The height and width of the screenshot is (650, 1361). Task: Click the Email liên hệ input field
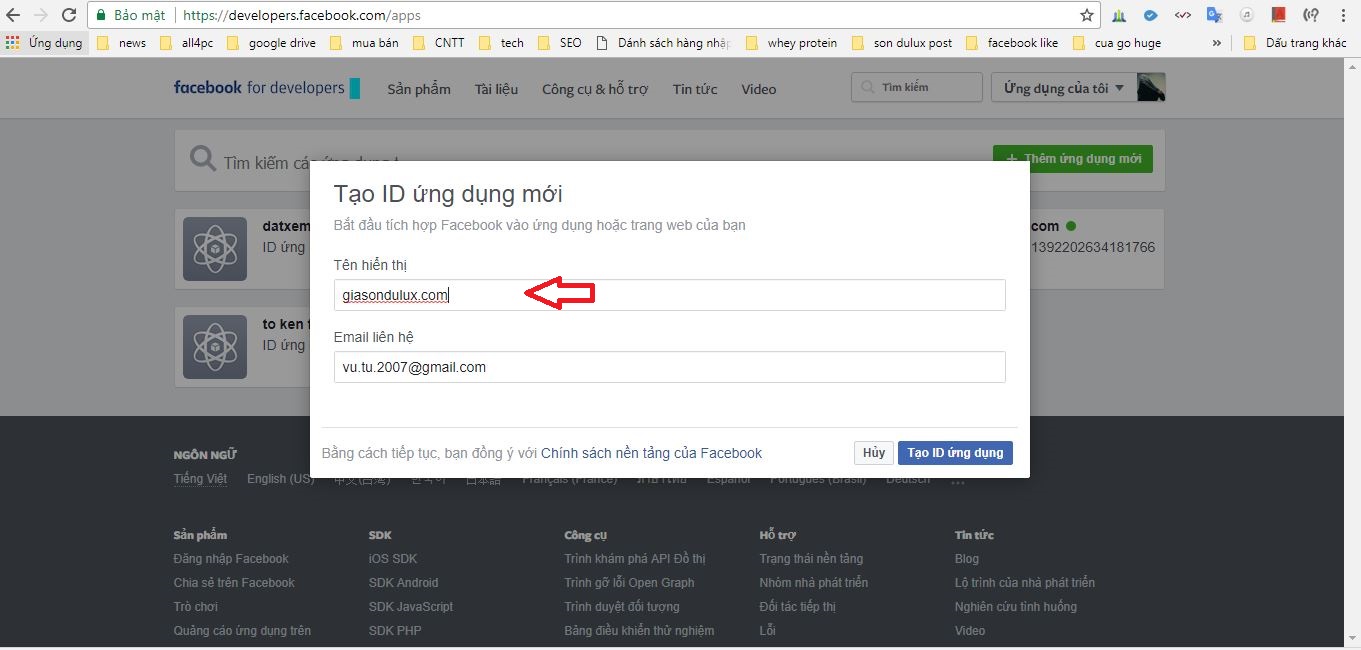coord(669,367)
